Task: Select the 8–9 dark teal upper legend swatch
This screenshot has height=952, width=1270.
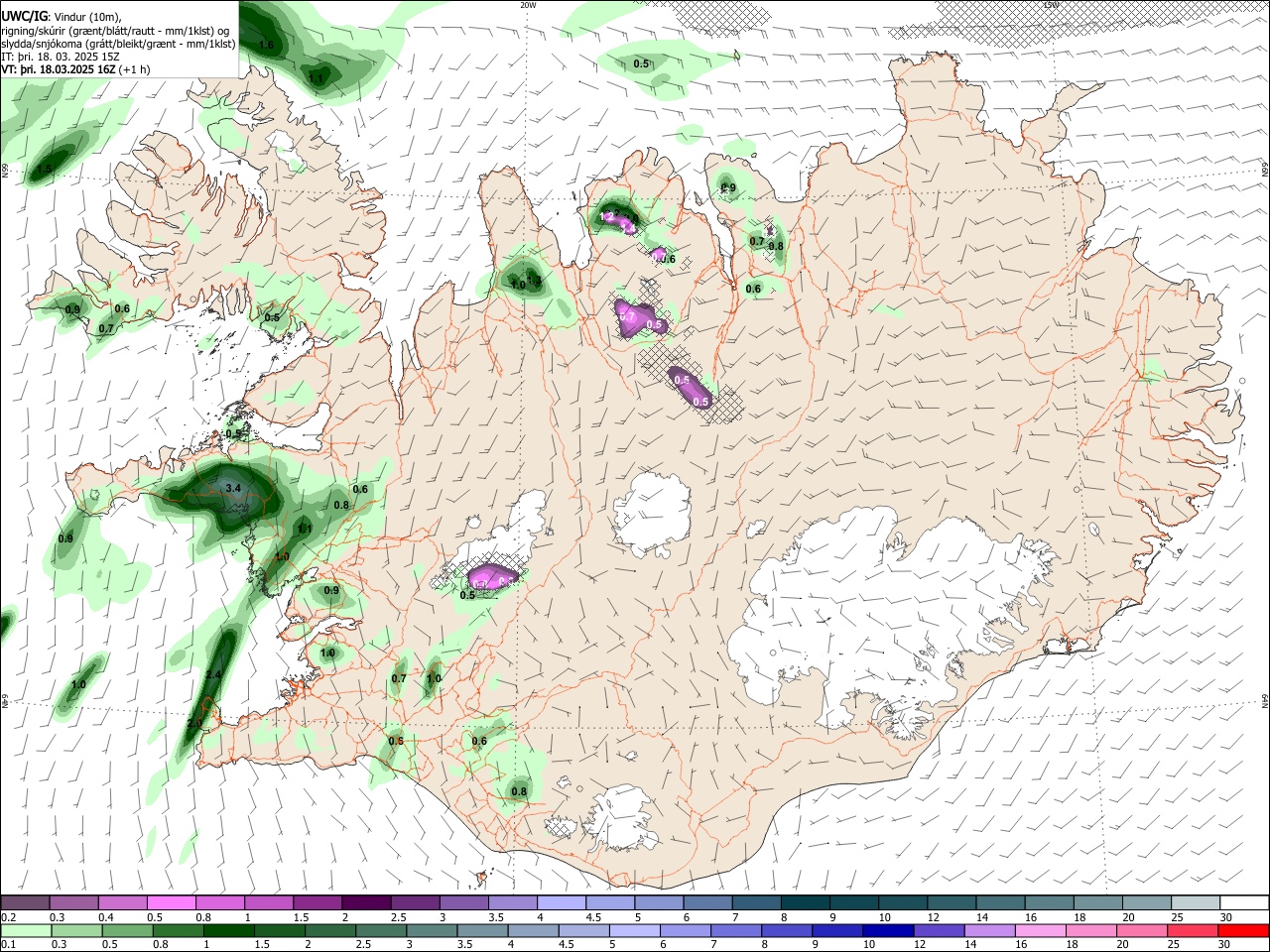Action: pyautogui.click(x=804, y=902)
